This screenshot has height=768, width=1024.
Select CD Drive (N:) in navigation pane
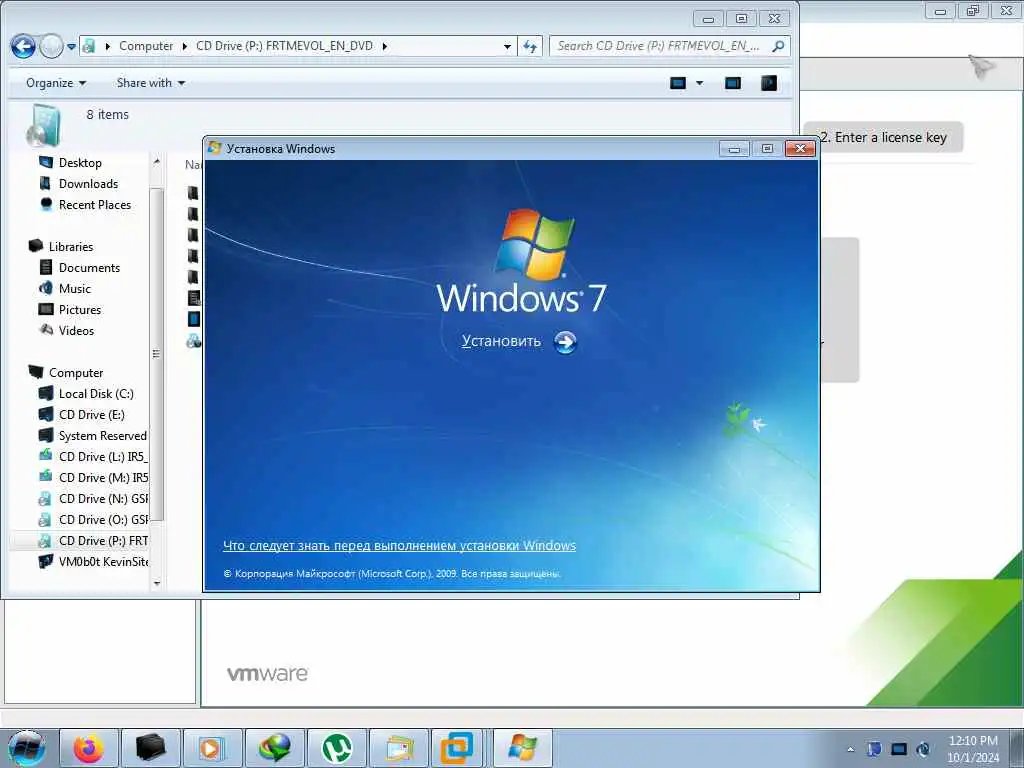(103, 499)
